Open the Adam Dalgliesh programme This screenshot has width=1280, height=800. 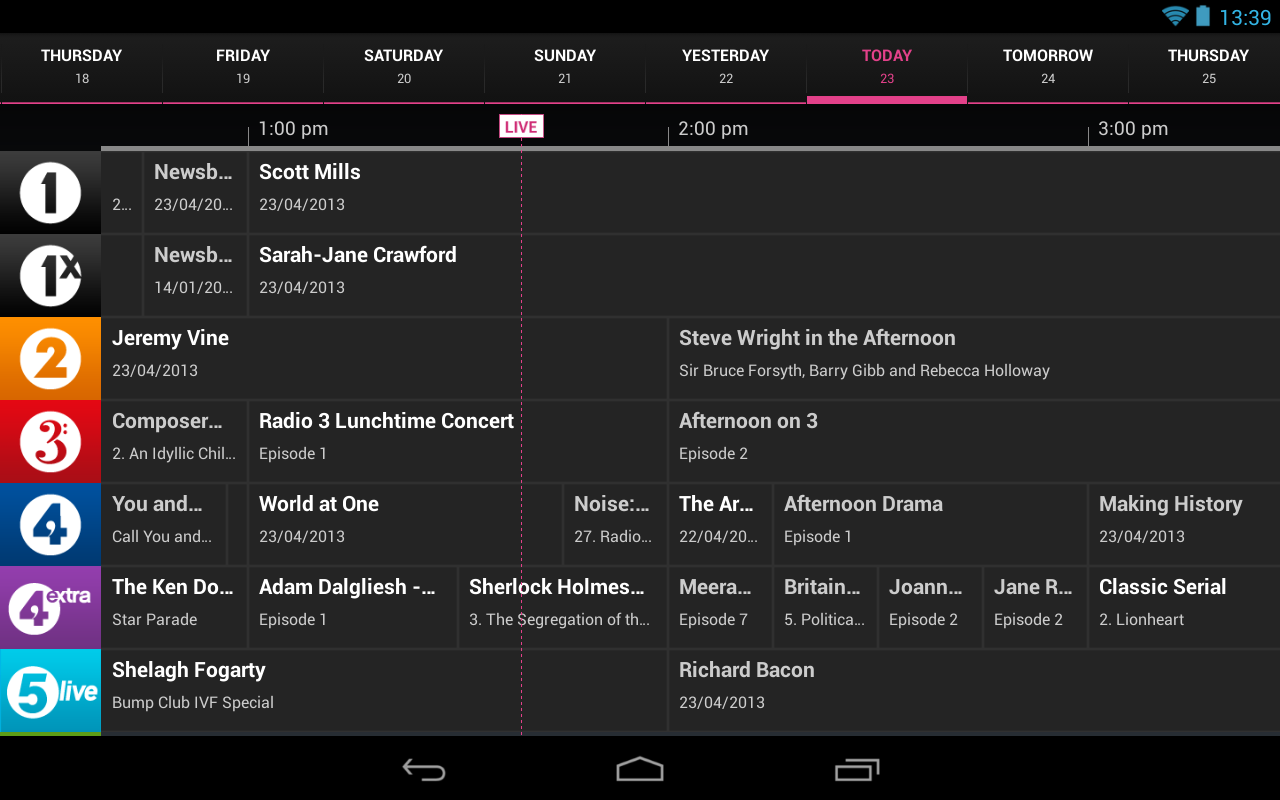(x=353, y=607)
